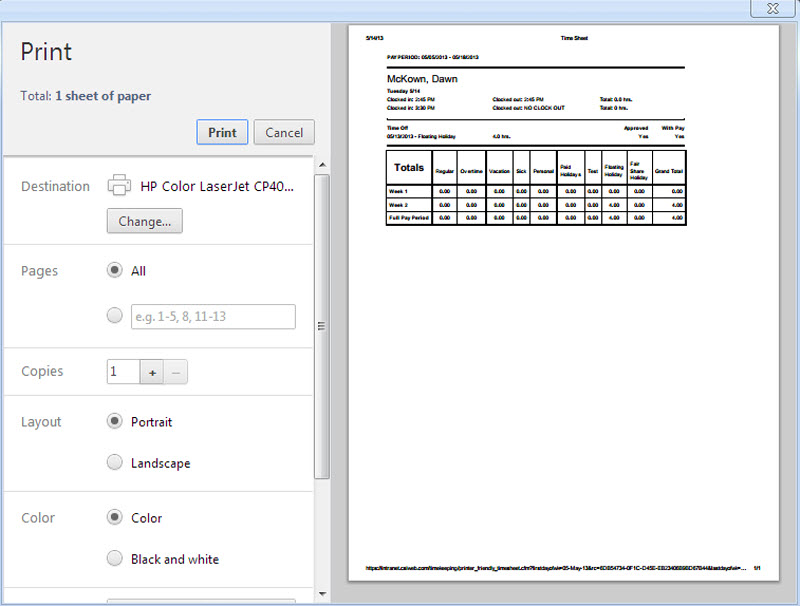The height and width of the screenshot is (606, 800).
Task: Choose the custom page range option
Action: [115, 315]
